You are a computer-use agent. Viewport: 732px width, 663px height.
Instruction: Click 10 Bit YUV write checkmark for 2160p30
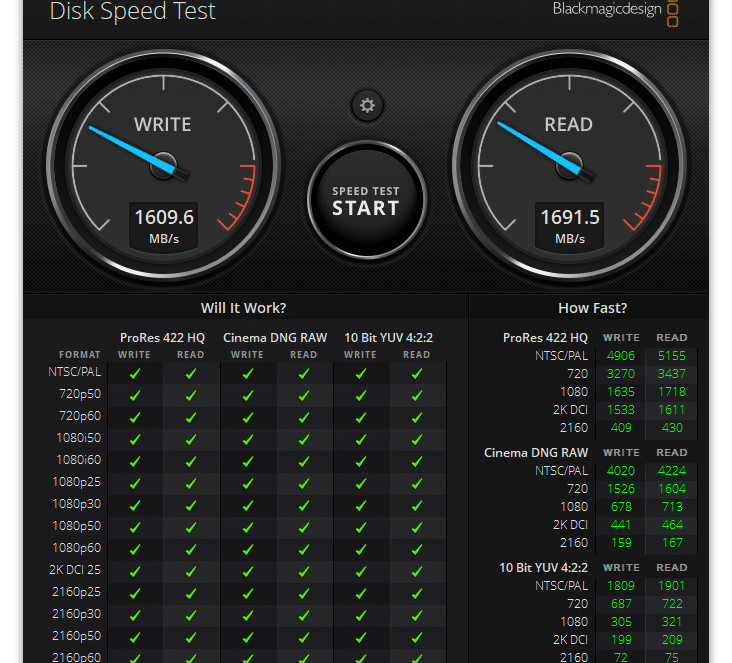(x=361, y=615)
